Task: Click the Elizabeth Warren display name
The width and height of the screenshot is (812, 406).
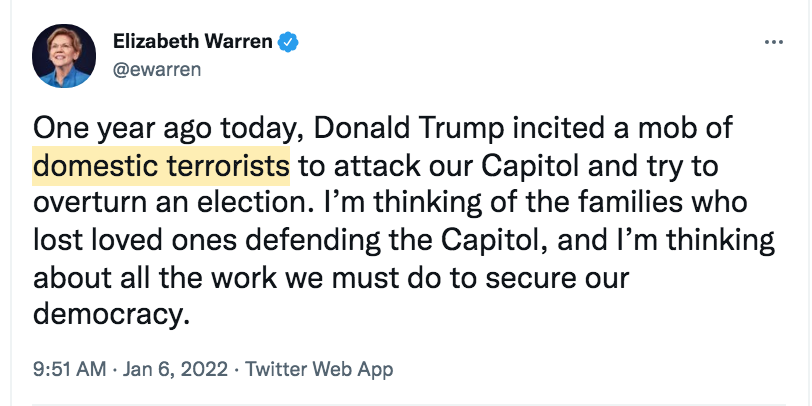Action: click(x=193, y=43)
